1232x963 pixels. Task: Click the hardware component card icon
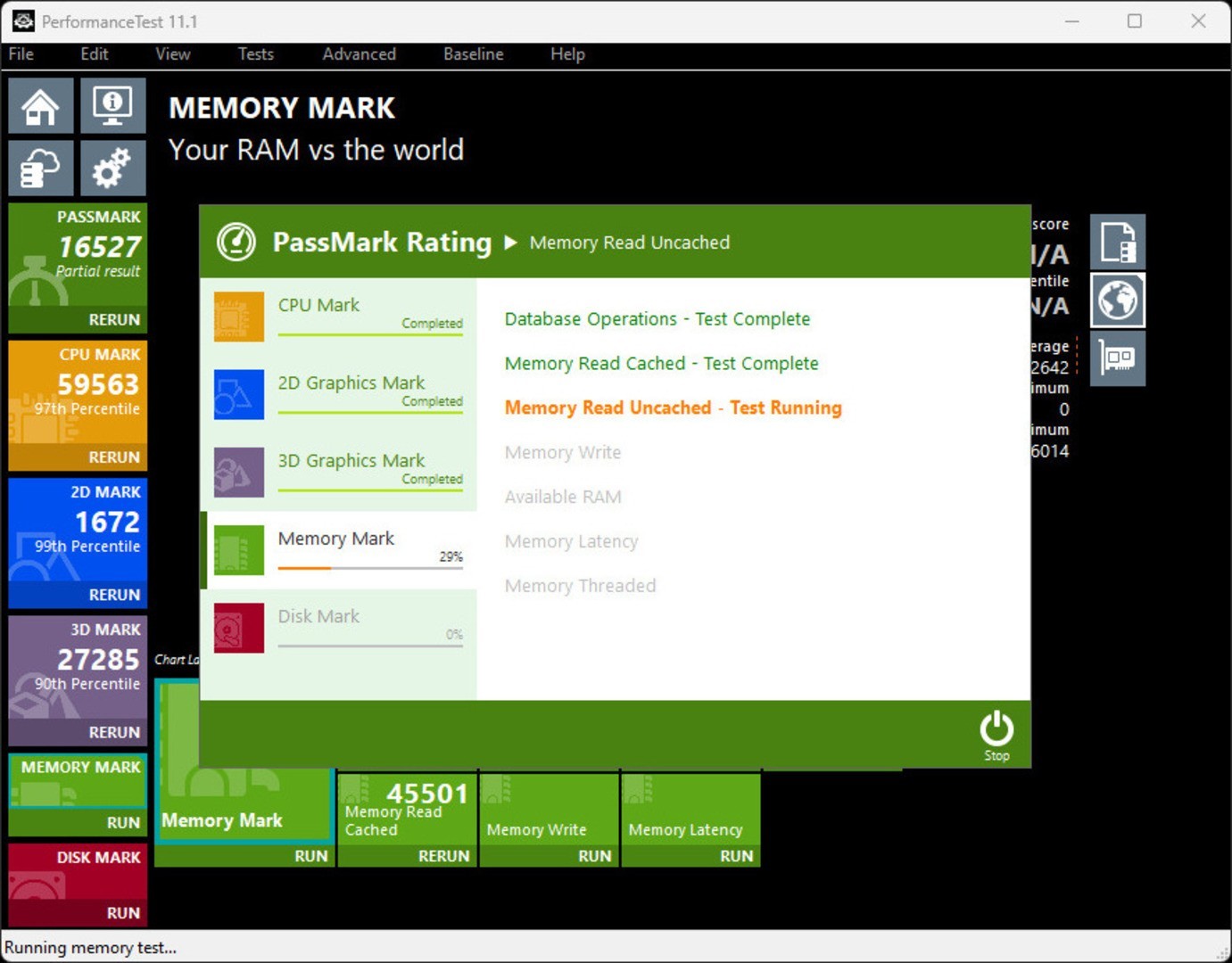(x=1118, y=358)
